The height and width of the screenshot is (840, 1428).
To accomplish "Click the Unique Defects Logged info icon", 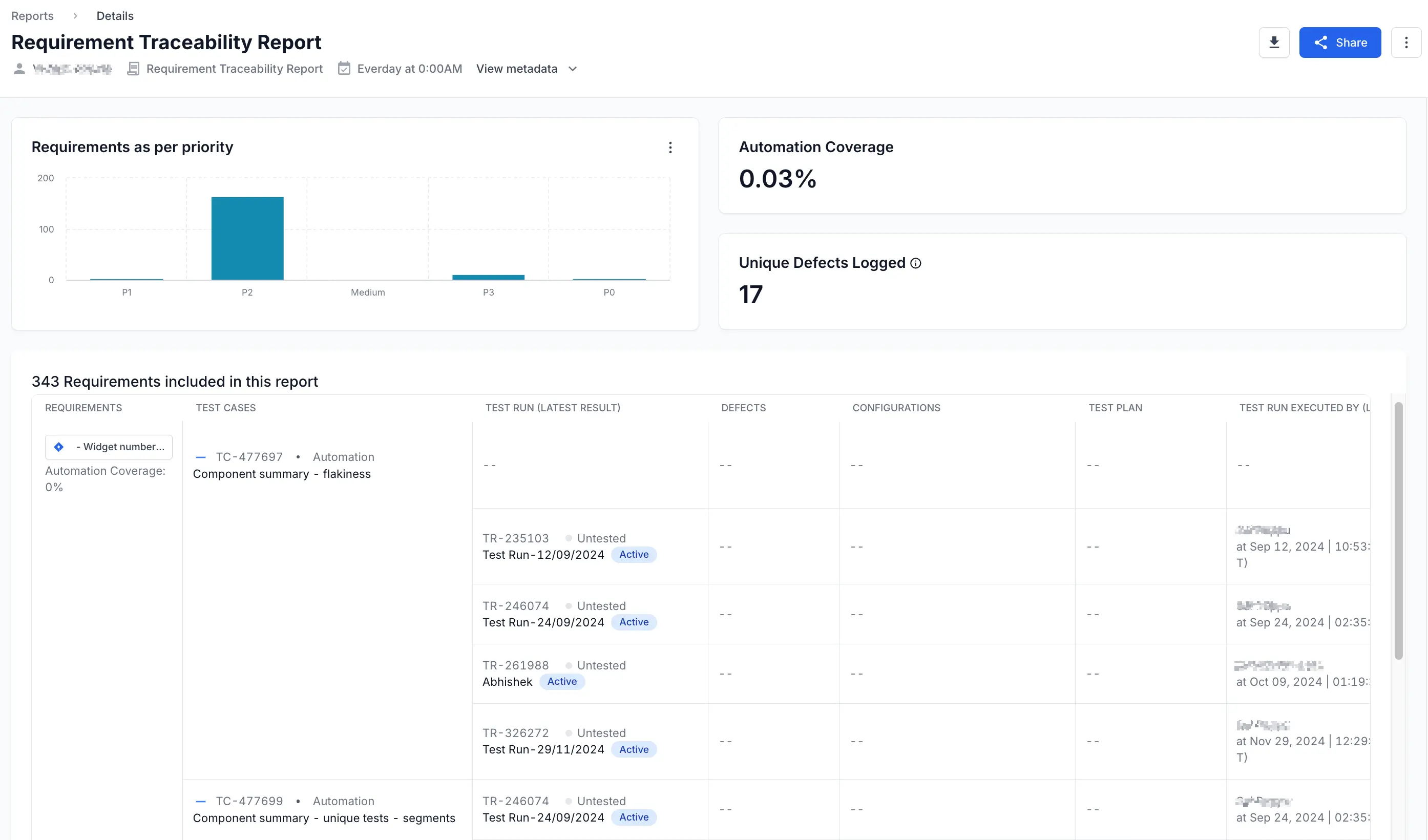I will (915, 263).
